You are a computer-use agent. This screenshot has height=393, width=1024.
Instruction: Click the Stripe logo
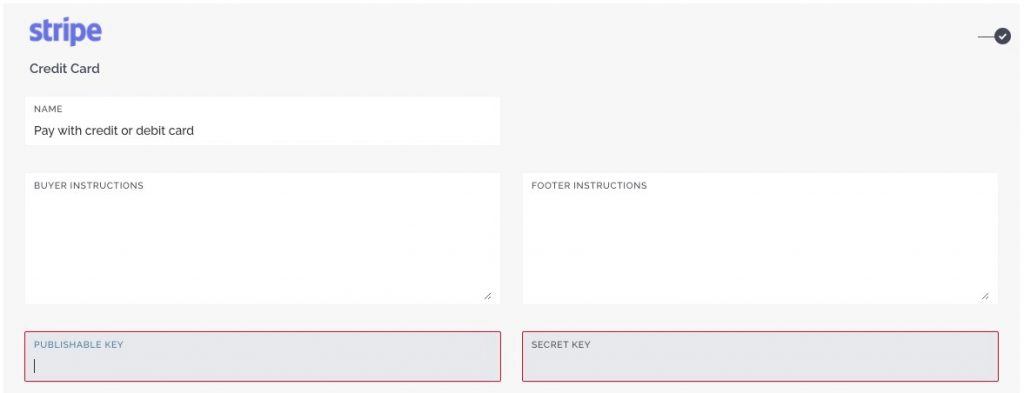[65, 32]
